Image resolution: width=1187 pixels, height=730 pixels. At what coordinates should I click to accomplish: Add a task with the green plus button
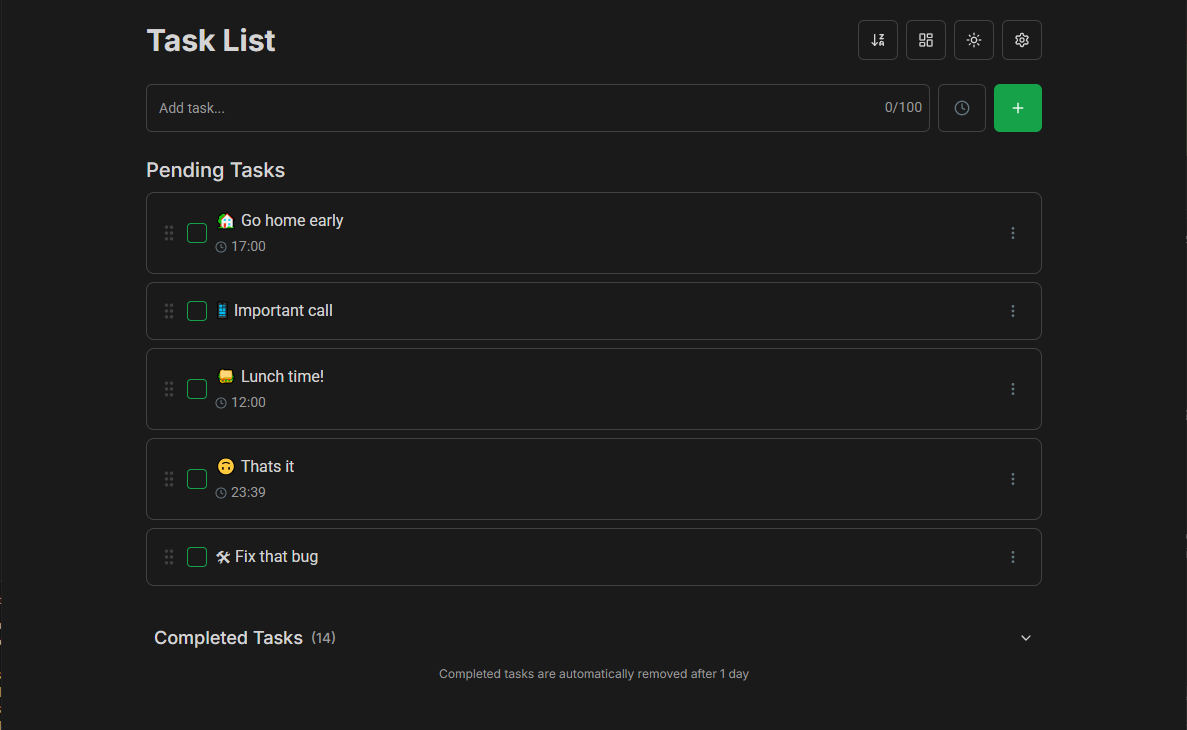tap(1017, 107)
